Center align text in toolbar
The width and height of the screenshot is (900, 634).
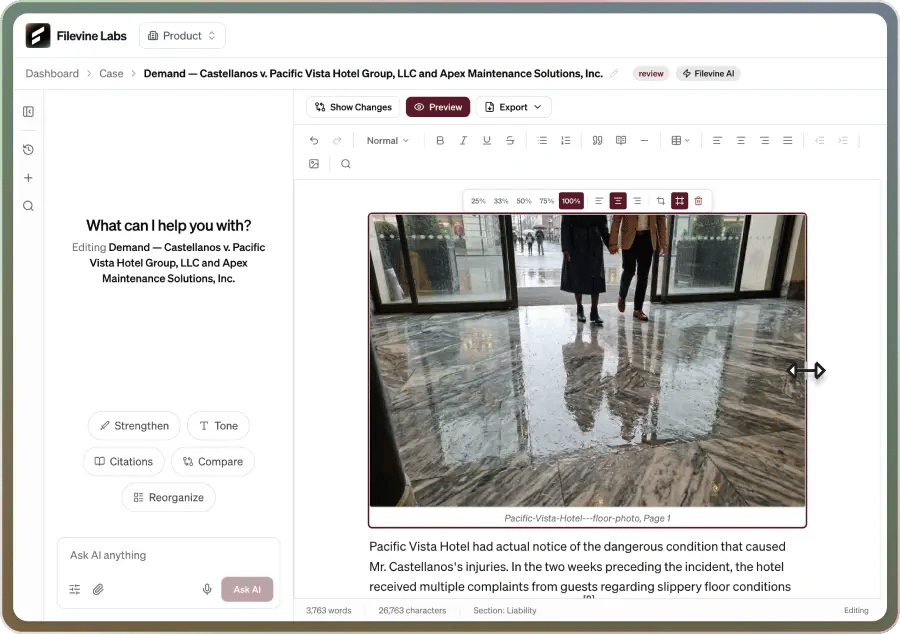click(741, 141)
